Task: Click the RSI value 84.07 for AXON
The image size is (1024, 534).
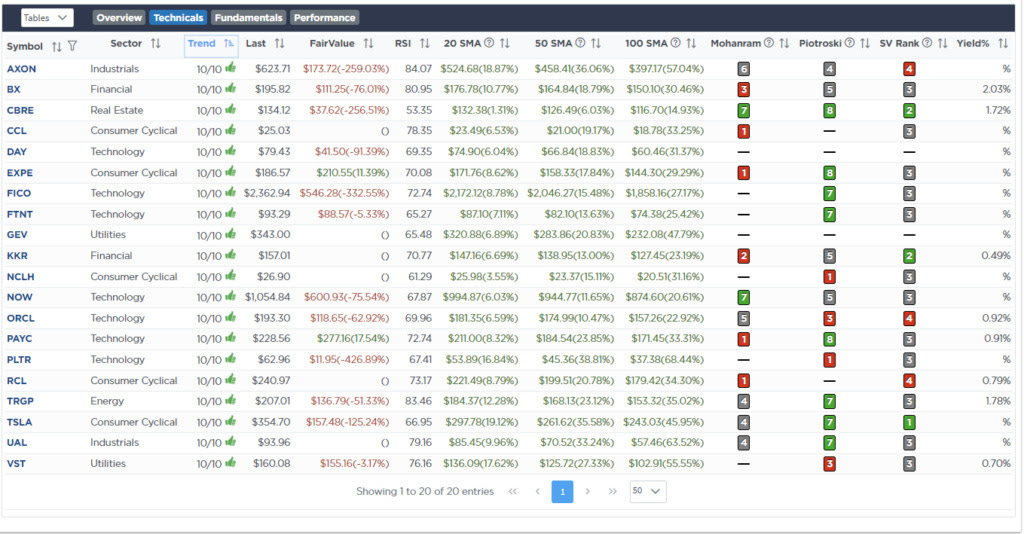Action: coord(418,69)
